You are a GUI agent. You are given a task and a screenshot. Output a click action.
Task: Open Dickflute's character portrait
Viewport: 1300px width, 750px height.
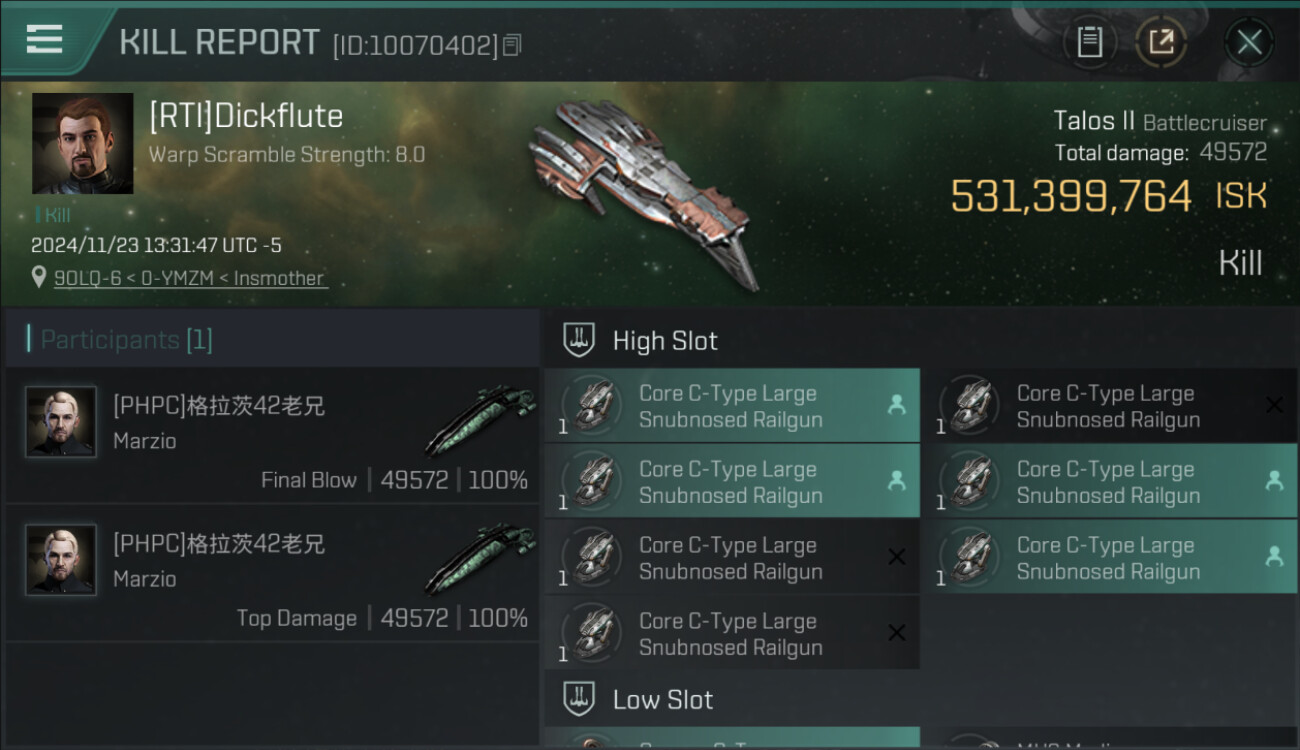82,143
